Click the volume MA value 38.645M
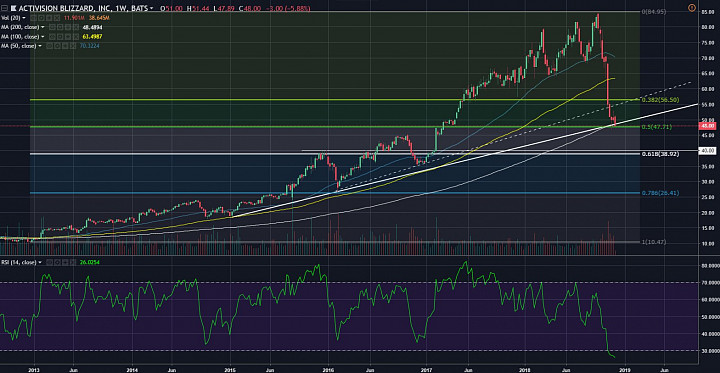 tap(99, 17)
